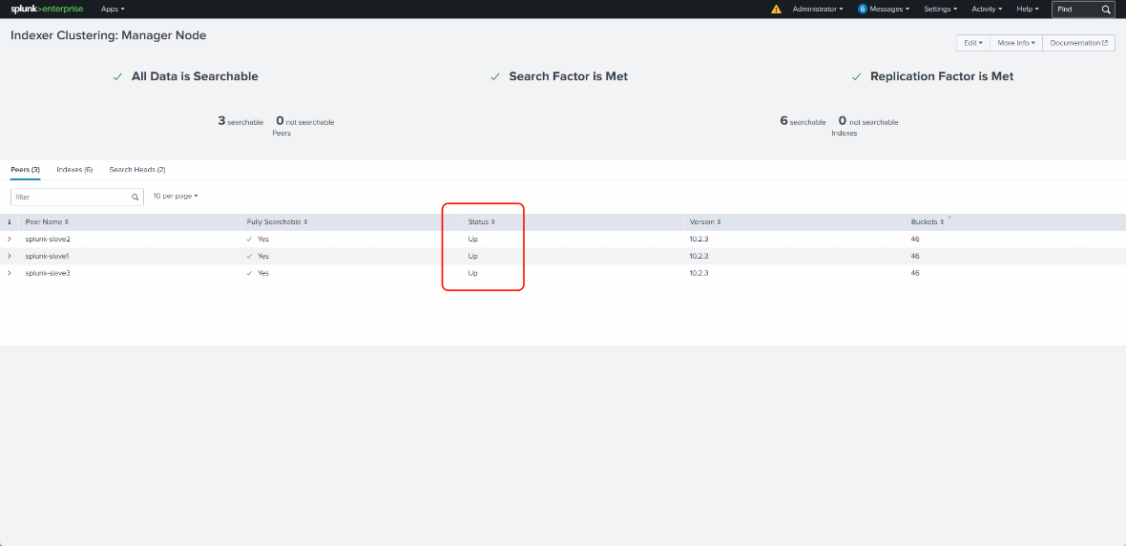Change the 10 per page setting
The height and width of the screenshot is (546, 1126).
point(175,196)
